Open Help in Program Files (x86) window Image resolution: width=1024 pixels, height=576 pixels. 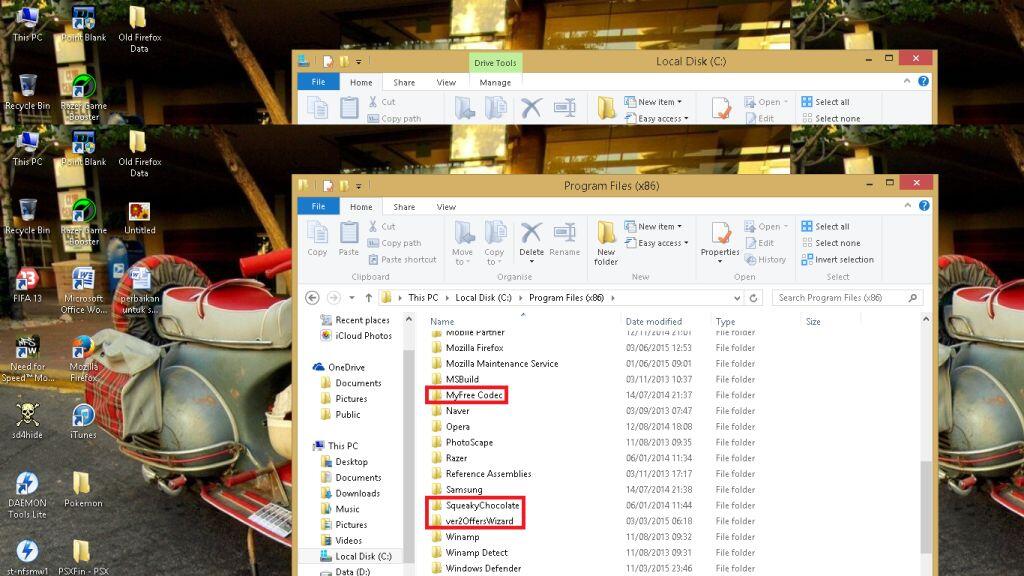pyautogui.click(x=923, y=206)
